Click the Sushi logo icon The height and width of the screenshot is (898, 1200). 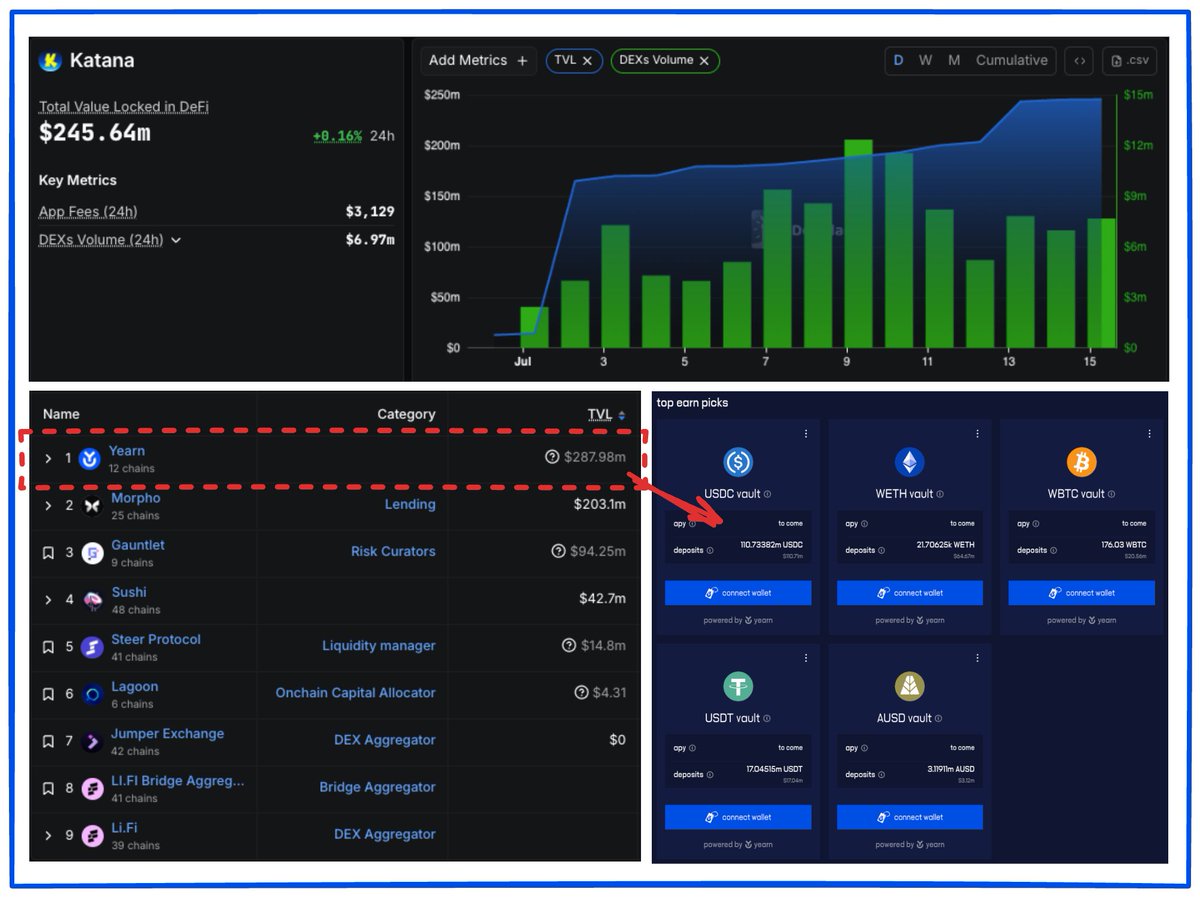tap(92, 600)
